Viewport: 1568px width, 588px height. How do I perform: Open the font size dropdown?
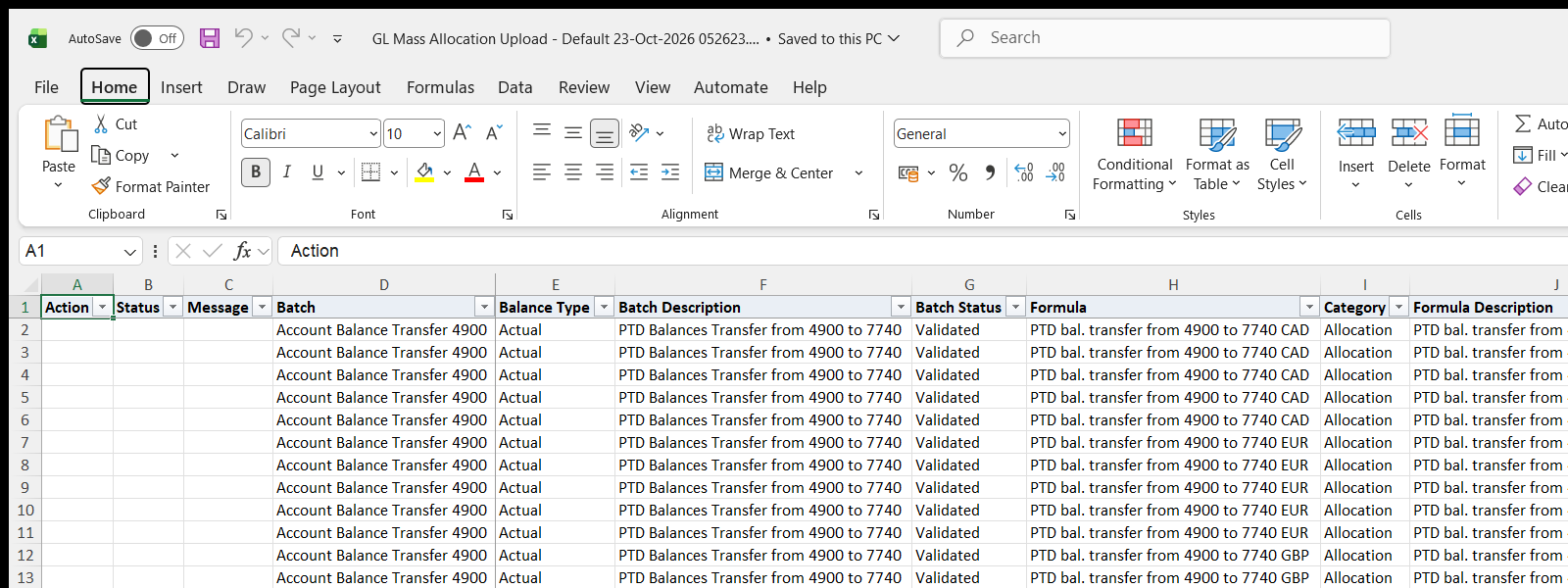(437, 134)
